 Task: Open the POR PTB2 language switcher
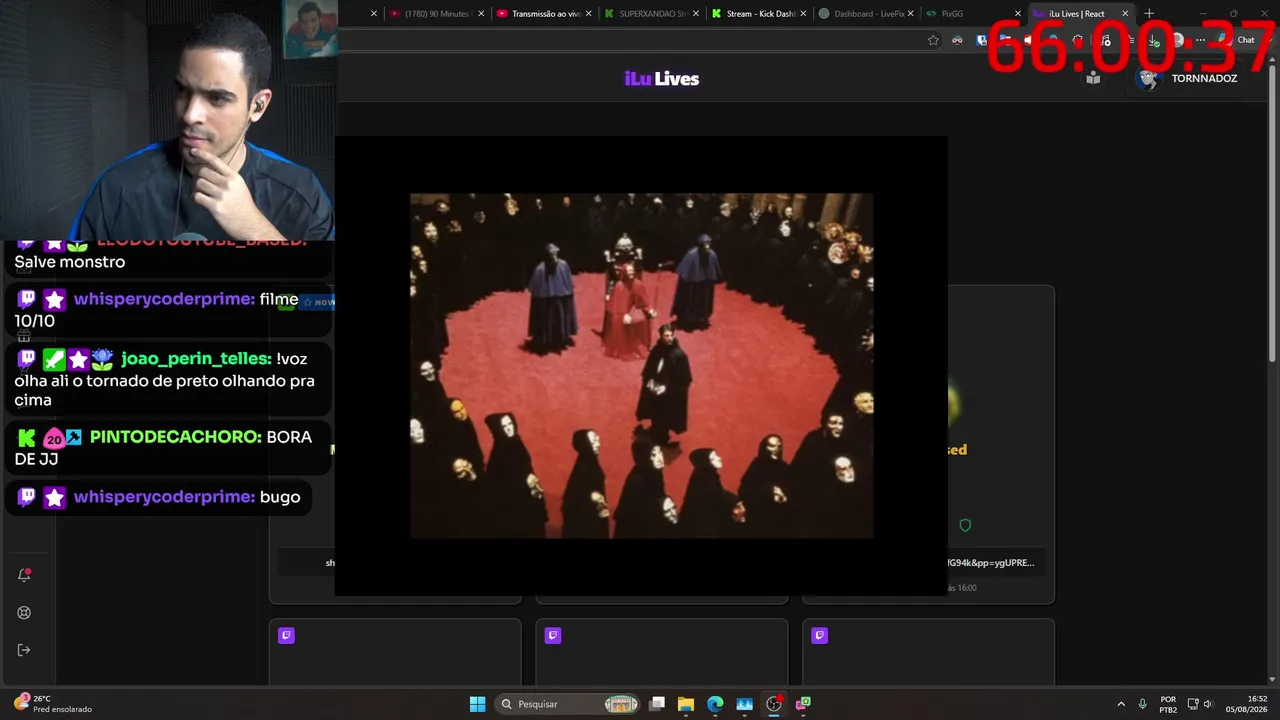click(1168, 704)
